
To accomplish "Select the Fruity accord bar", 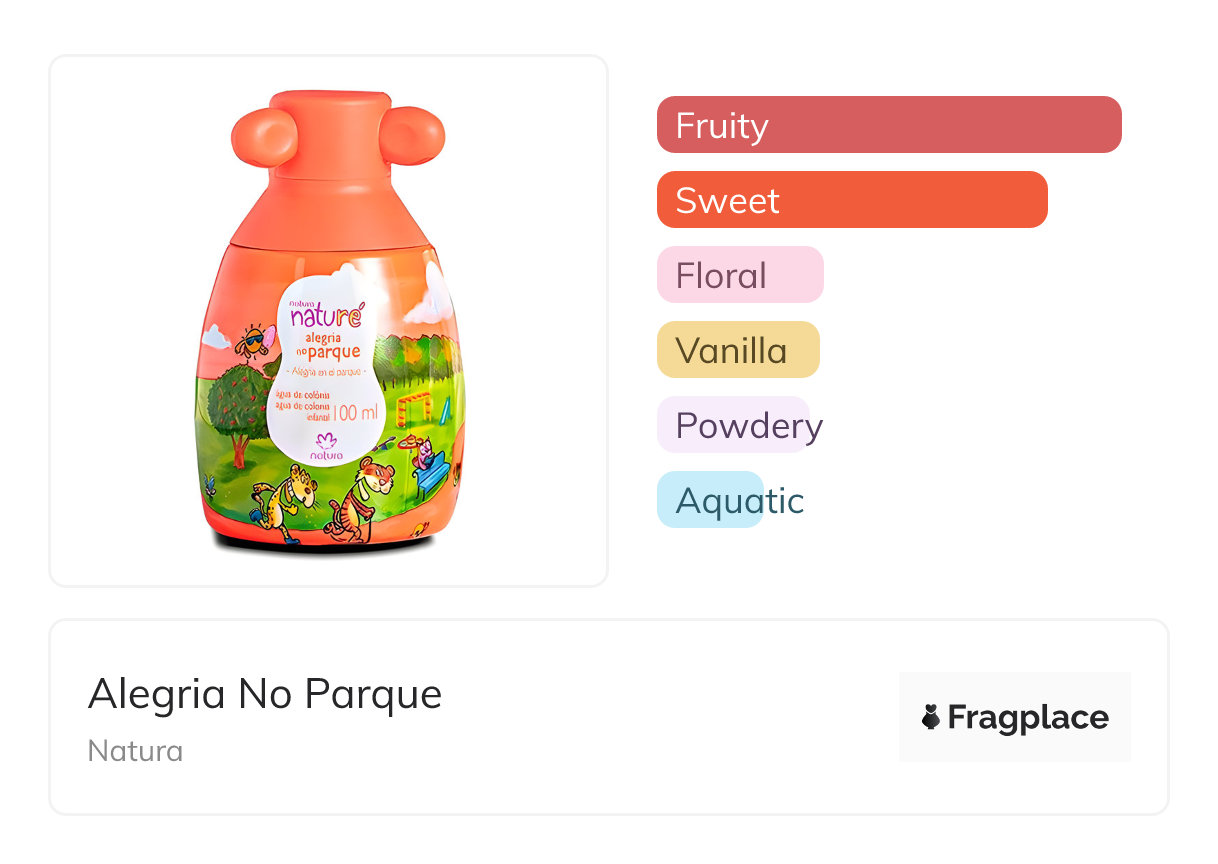I will (x=888, y=125).
